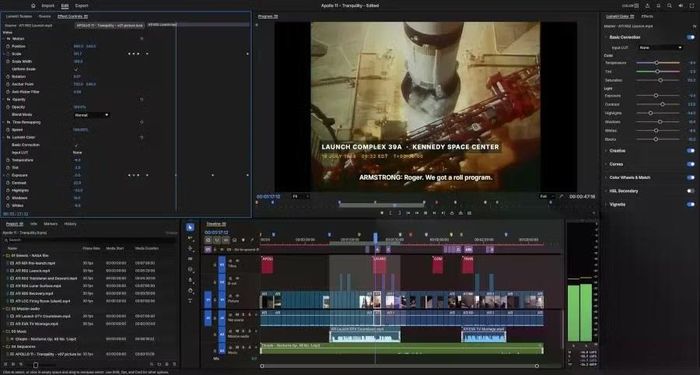
Task: Open the Fit zoom level dropdown
Action: click(300, 196)
